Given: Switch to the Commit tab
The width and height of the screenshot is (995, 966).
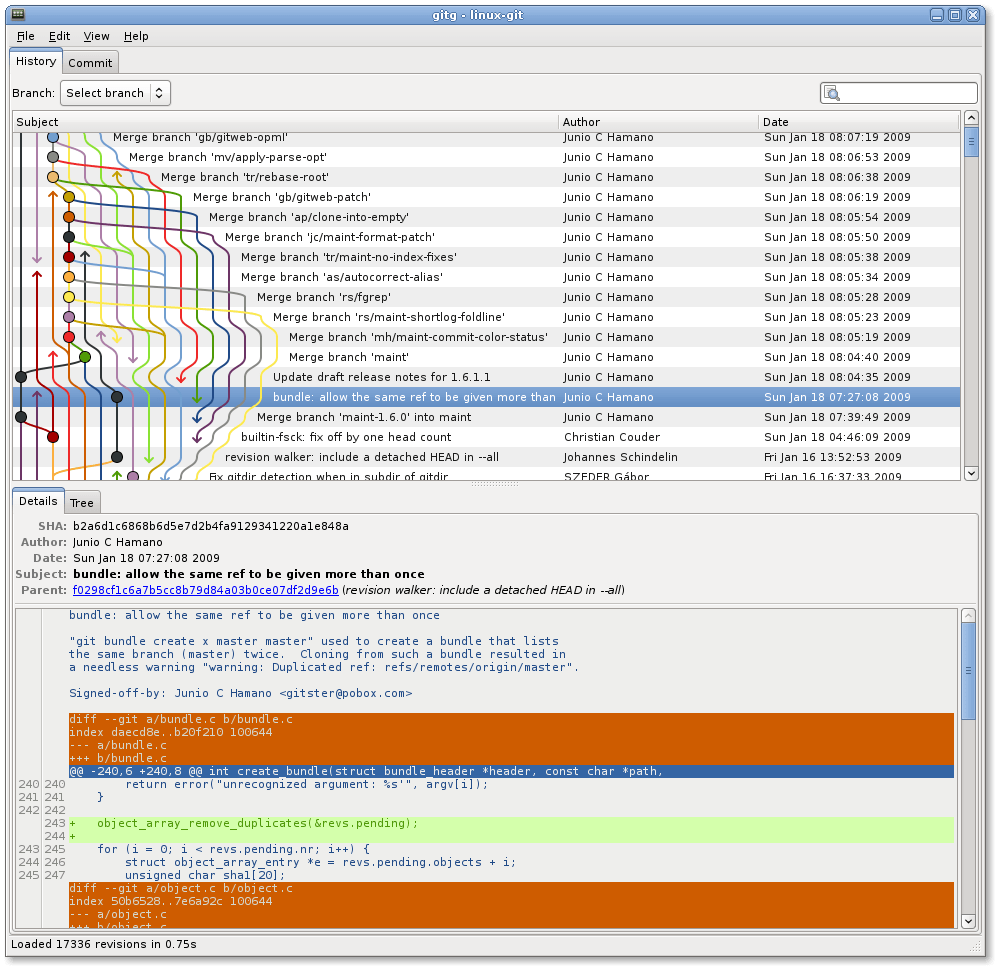Looking at the screenshot, I should tap(90, 63).
